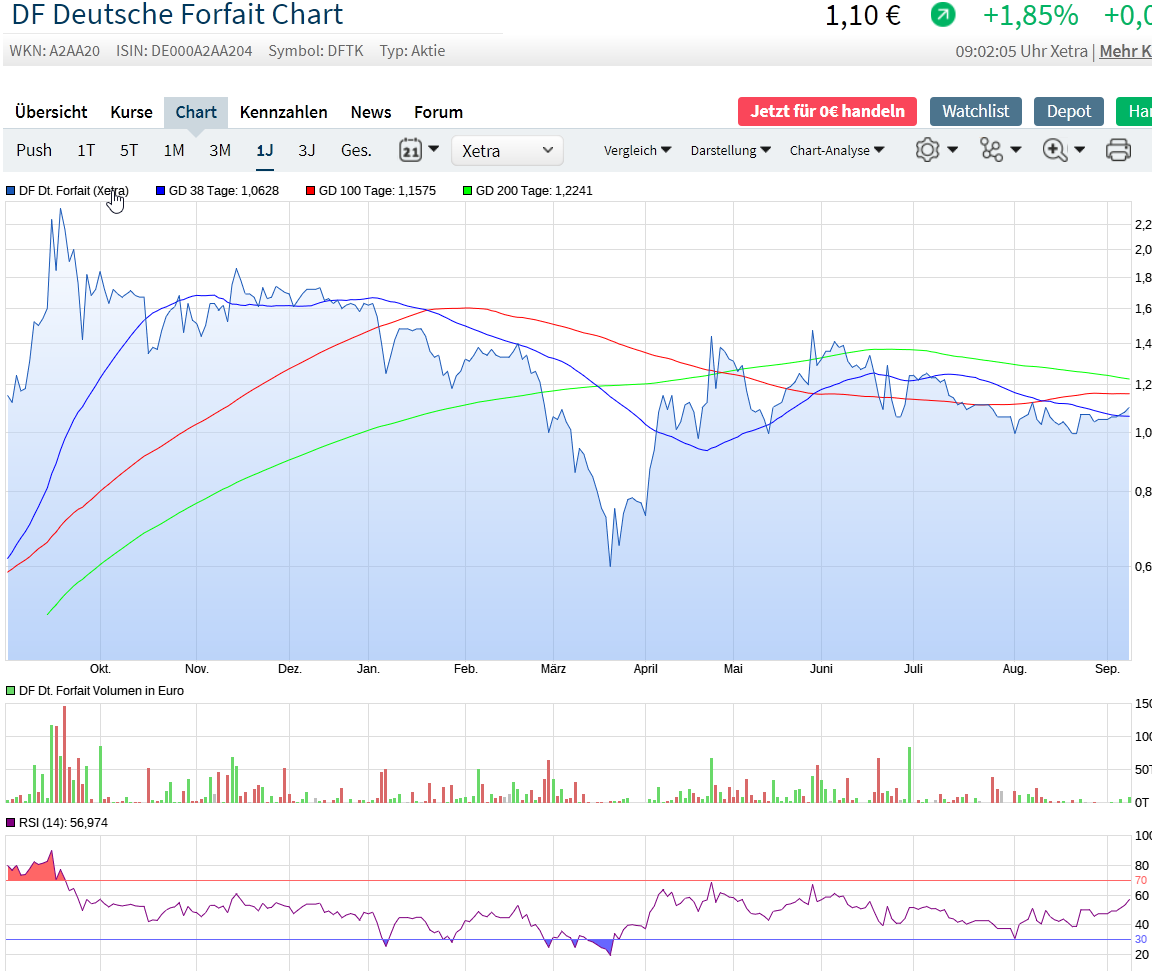Click the ISIN: DE000A2AA204 text
The height and width of the screenshot is (971, 1152).
pos(184,51)
